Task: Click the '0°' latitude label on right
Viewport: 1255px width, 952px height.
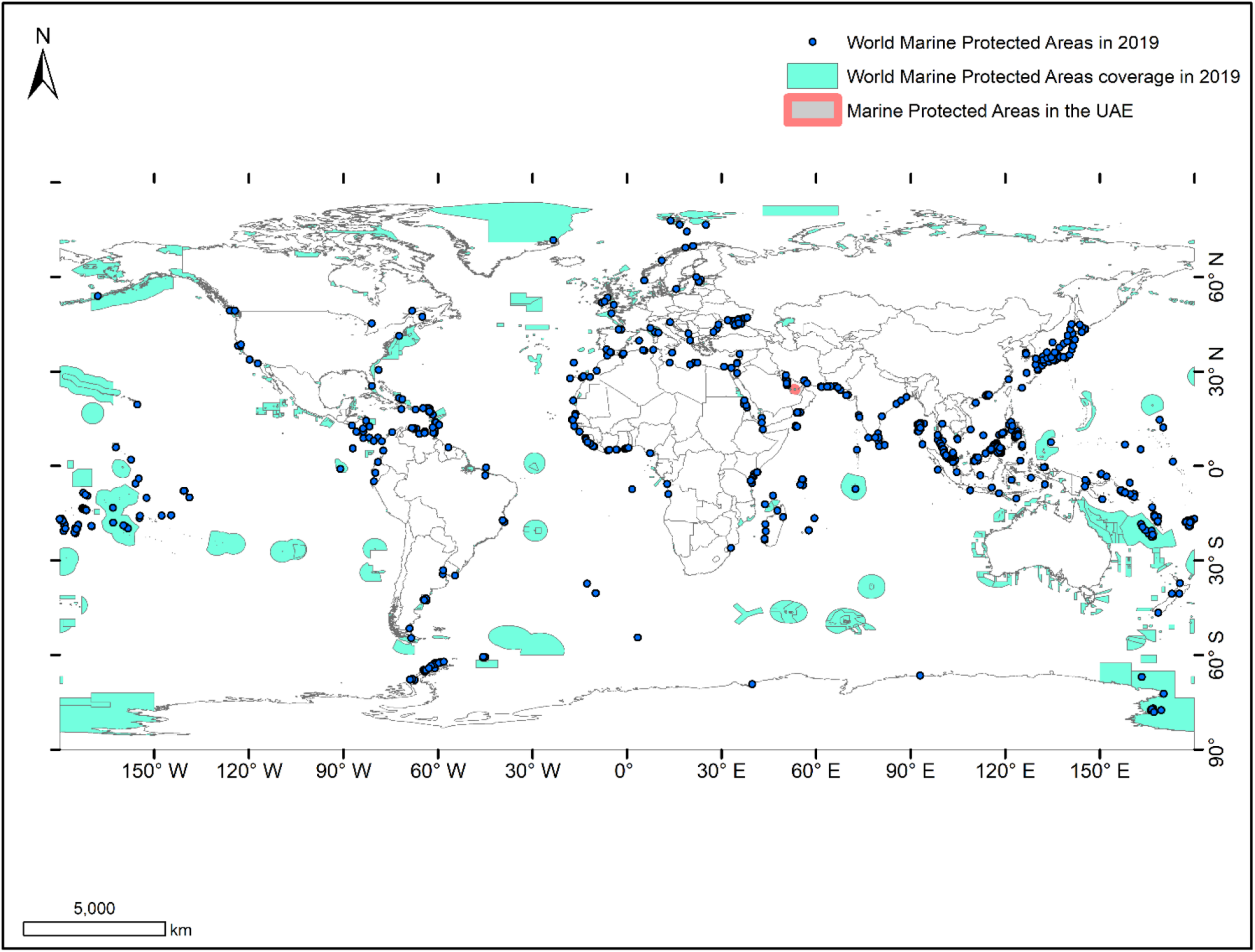Action: click(x=1216, y=469)
